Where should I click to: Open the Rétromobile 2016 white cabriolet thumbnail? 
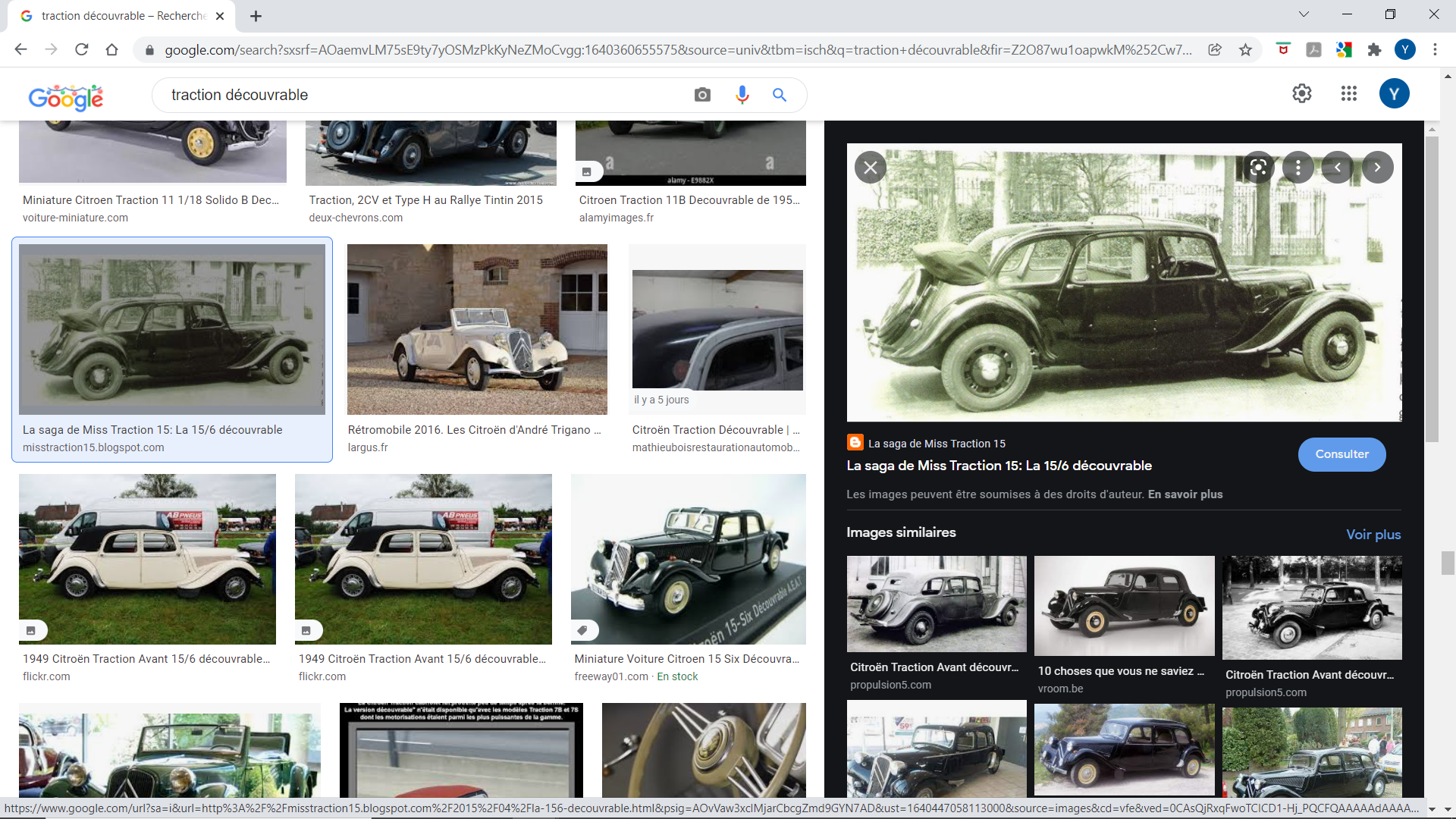[x=477, y=329]
